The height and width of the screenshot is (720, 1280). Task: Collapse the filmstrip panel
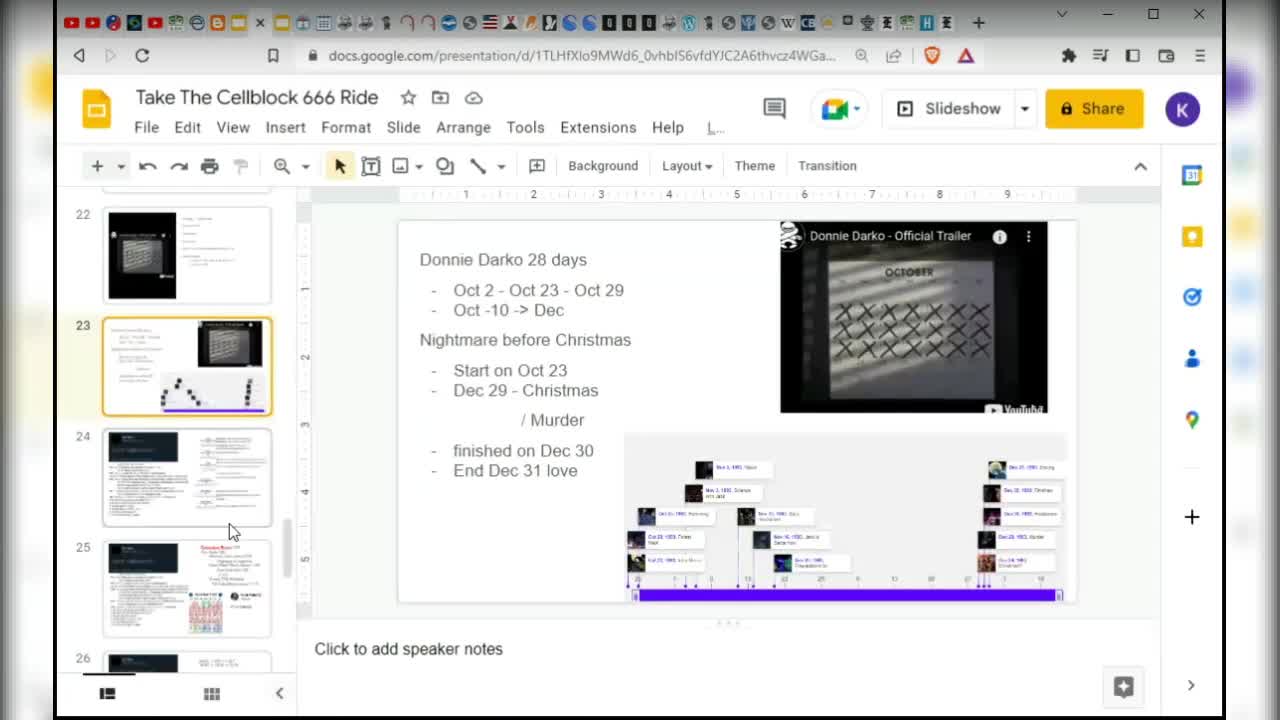(279, 693)
